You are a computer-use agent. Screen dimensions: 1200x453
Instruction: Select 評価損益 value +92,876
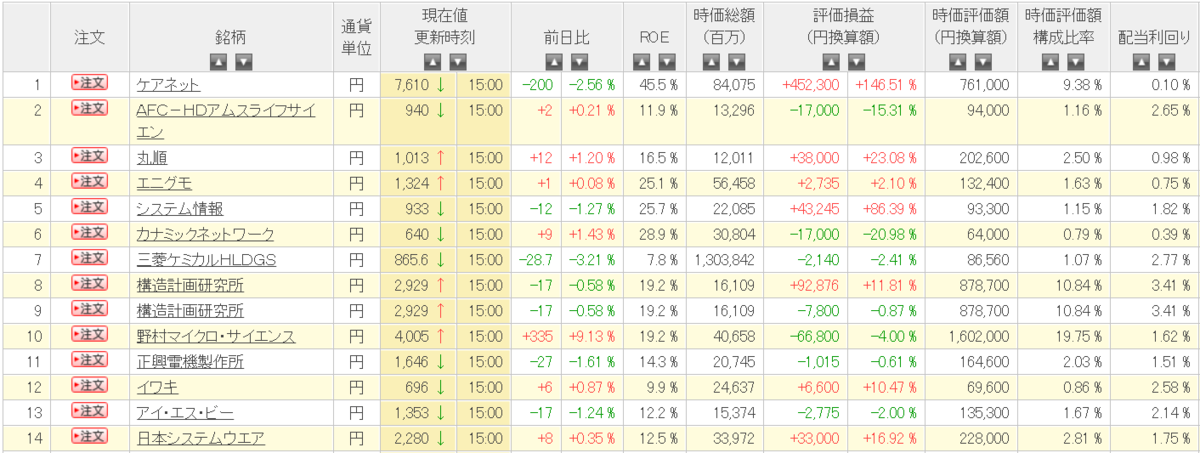pos(814,285)
